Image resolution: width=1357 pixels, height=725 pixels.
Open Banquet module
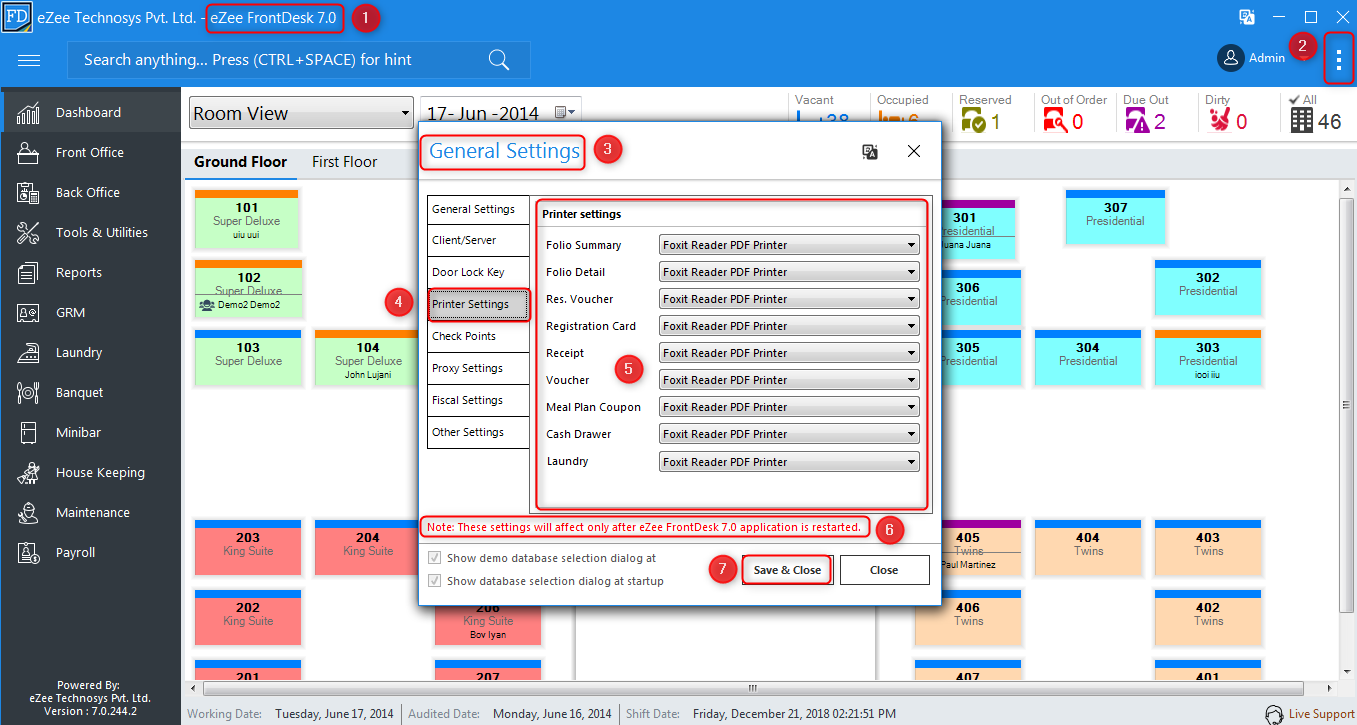click(x=91, y=392)
